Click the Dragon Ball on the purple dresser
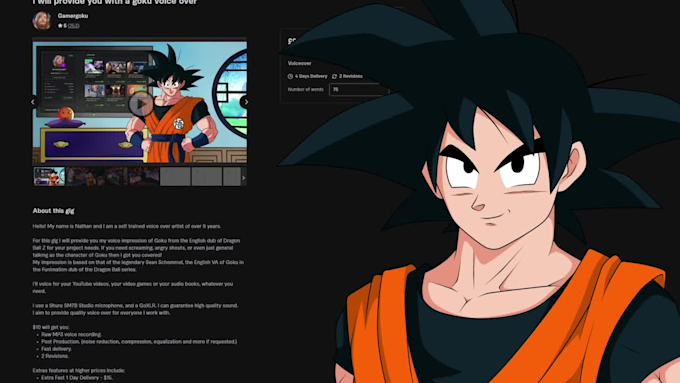The height and width of the screenshot is (383, 680). tap(66, 114)
